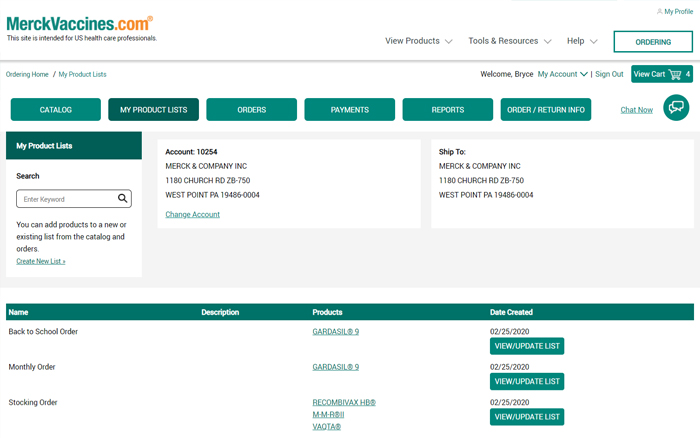
Task: Click the My Product Lists sidebar header
Action: point(74,146)
